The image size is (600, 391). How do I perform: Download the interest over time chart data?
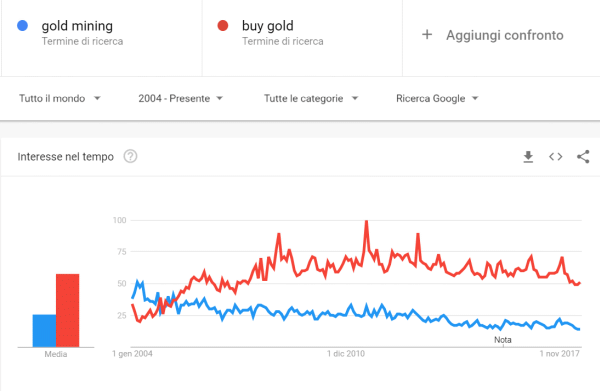[x=528, y=156]
